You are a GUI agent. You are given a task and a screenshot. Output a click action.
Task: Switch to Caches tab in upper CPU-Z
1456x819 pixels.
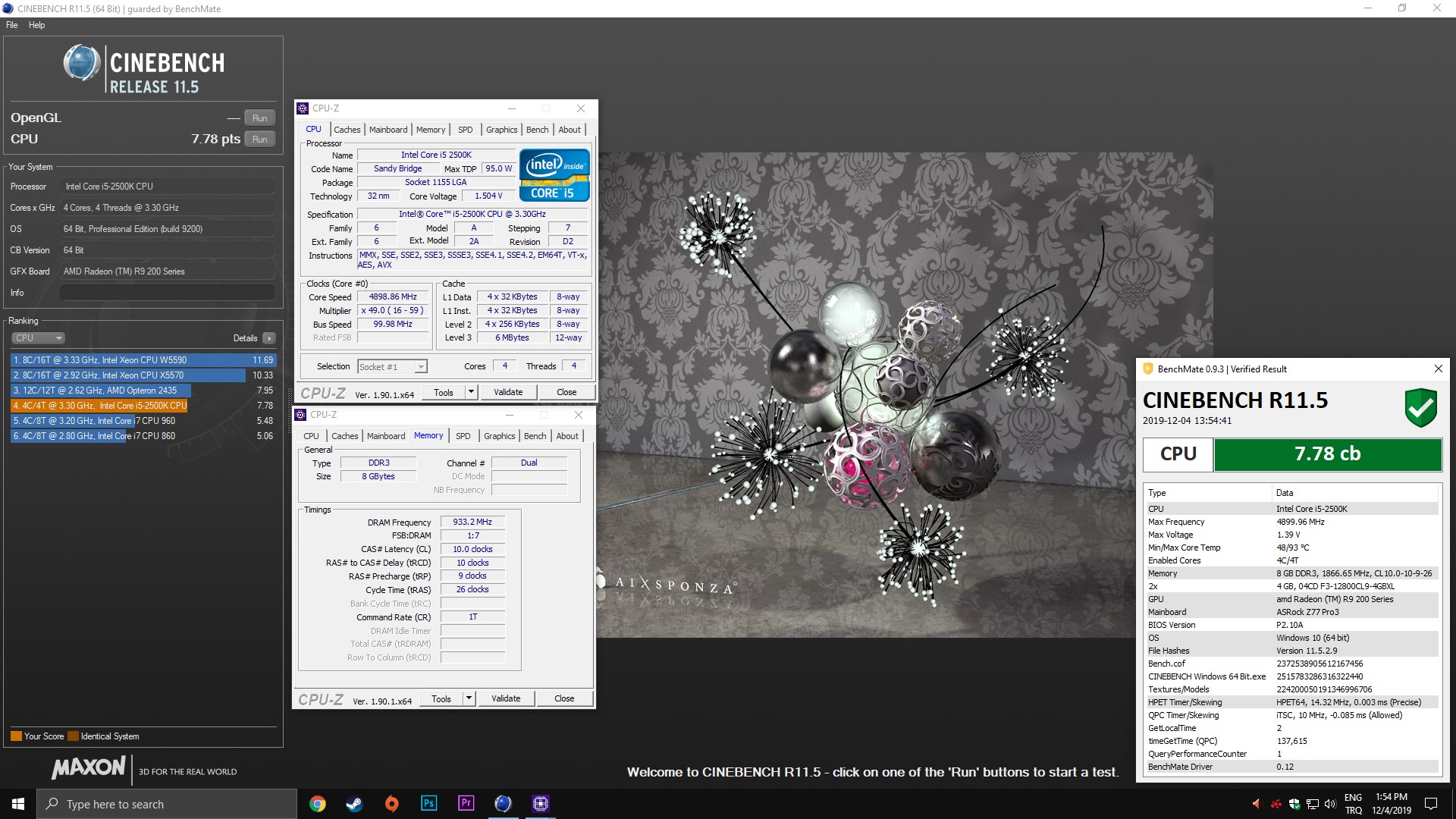(347, 130)
